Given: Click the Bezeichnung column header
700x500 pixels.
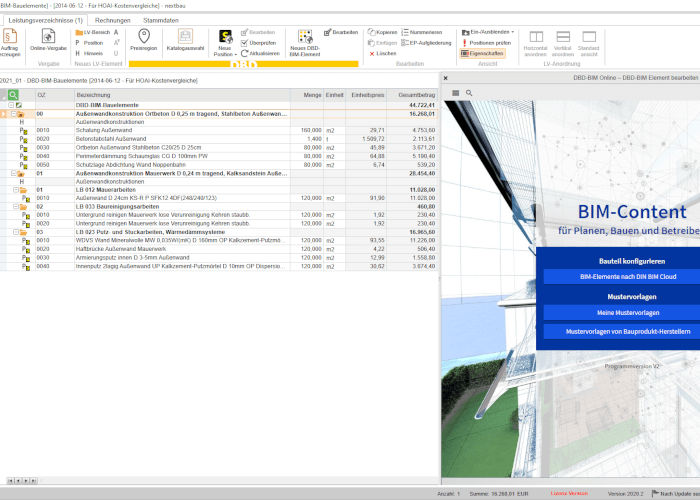Looking at the screenshot, I should [x=182, y=95].
